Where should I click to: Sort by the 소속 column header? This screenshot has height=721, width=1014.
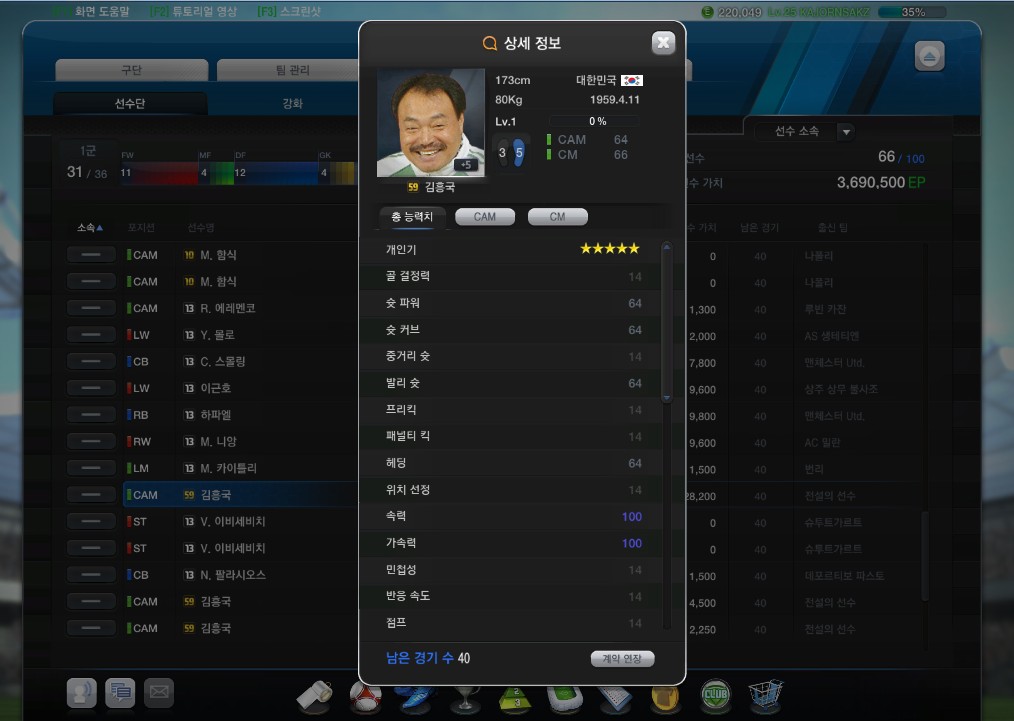click(89, 228)
